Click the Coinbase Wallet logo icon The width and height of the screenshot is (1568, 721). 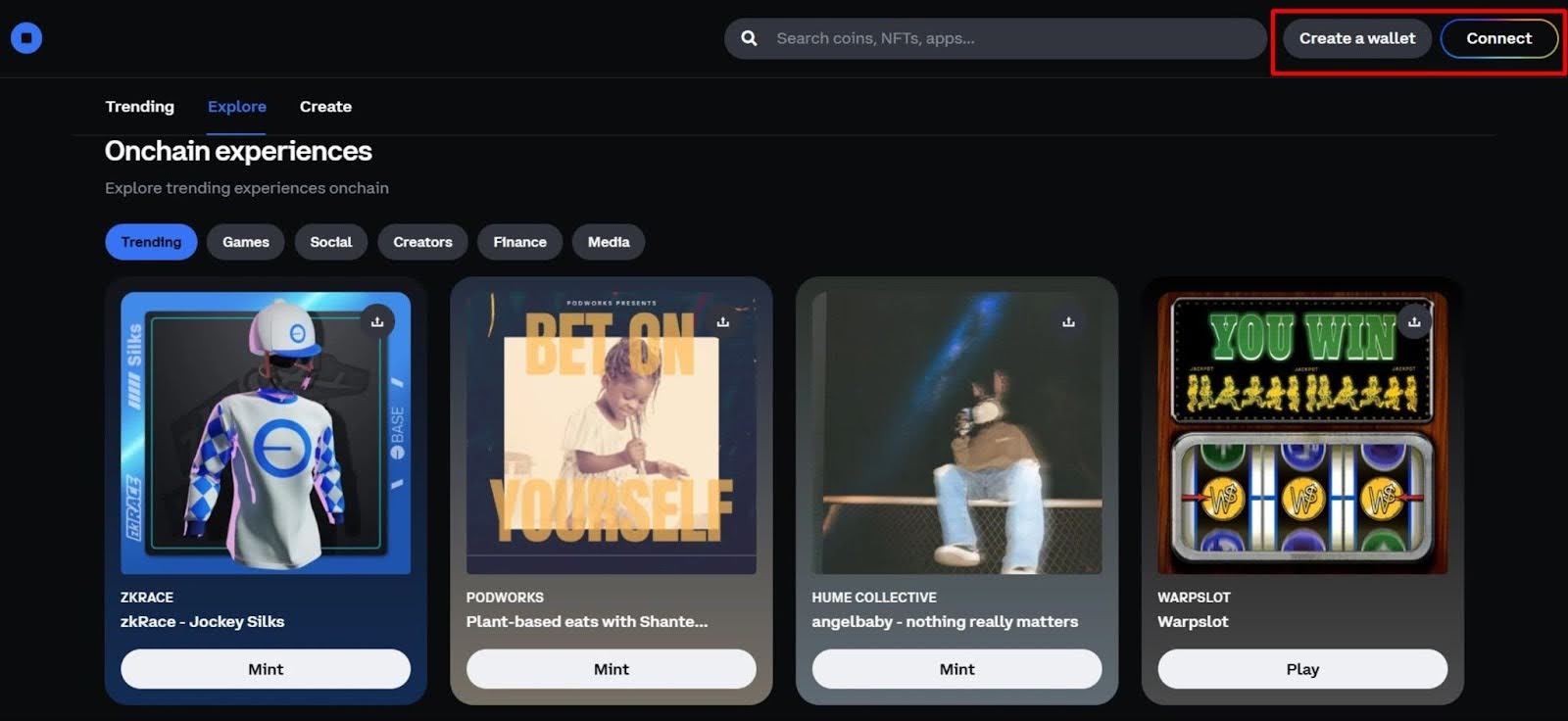pos(26,38)
